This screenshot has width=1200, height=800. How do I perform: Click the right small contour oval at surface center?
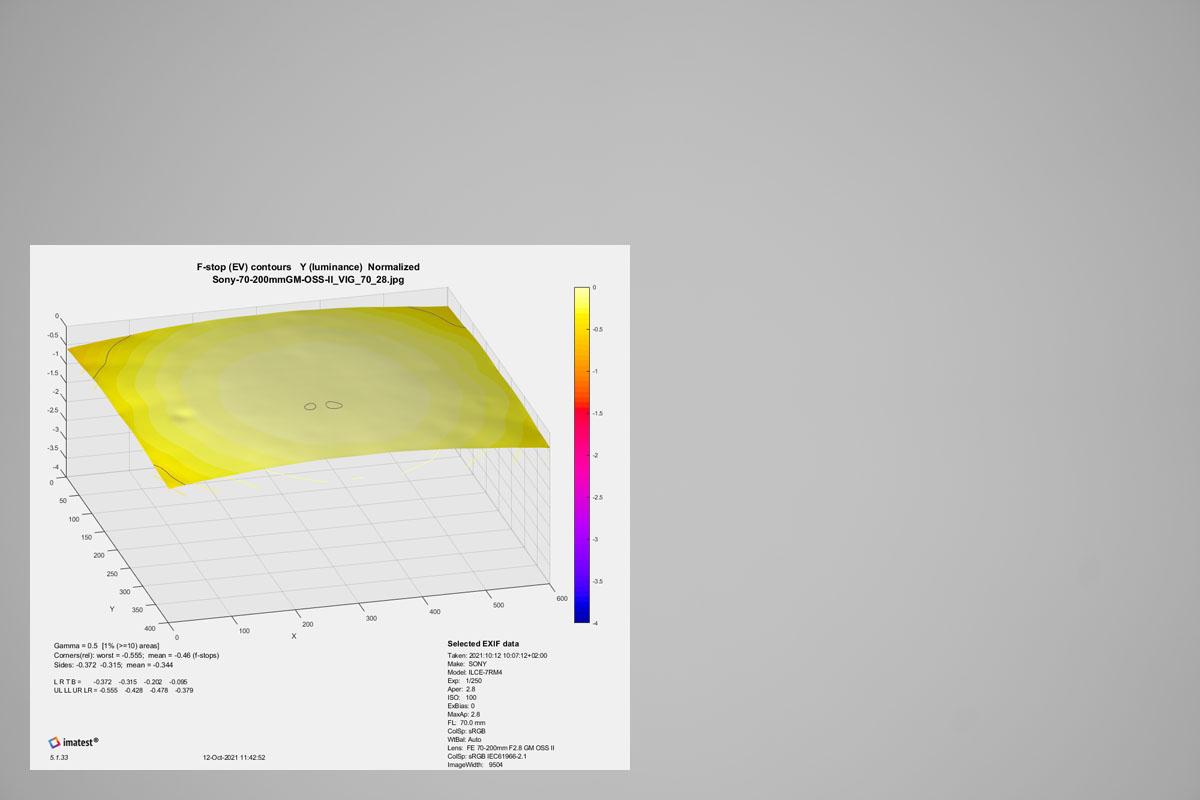tap(334, 405)
